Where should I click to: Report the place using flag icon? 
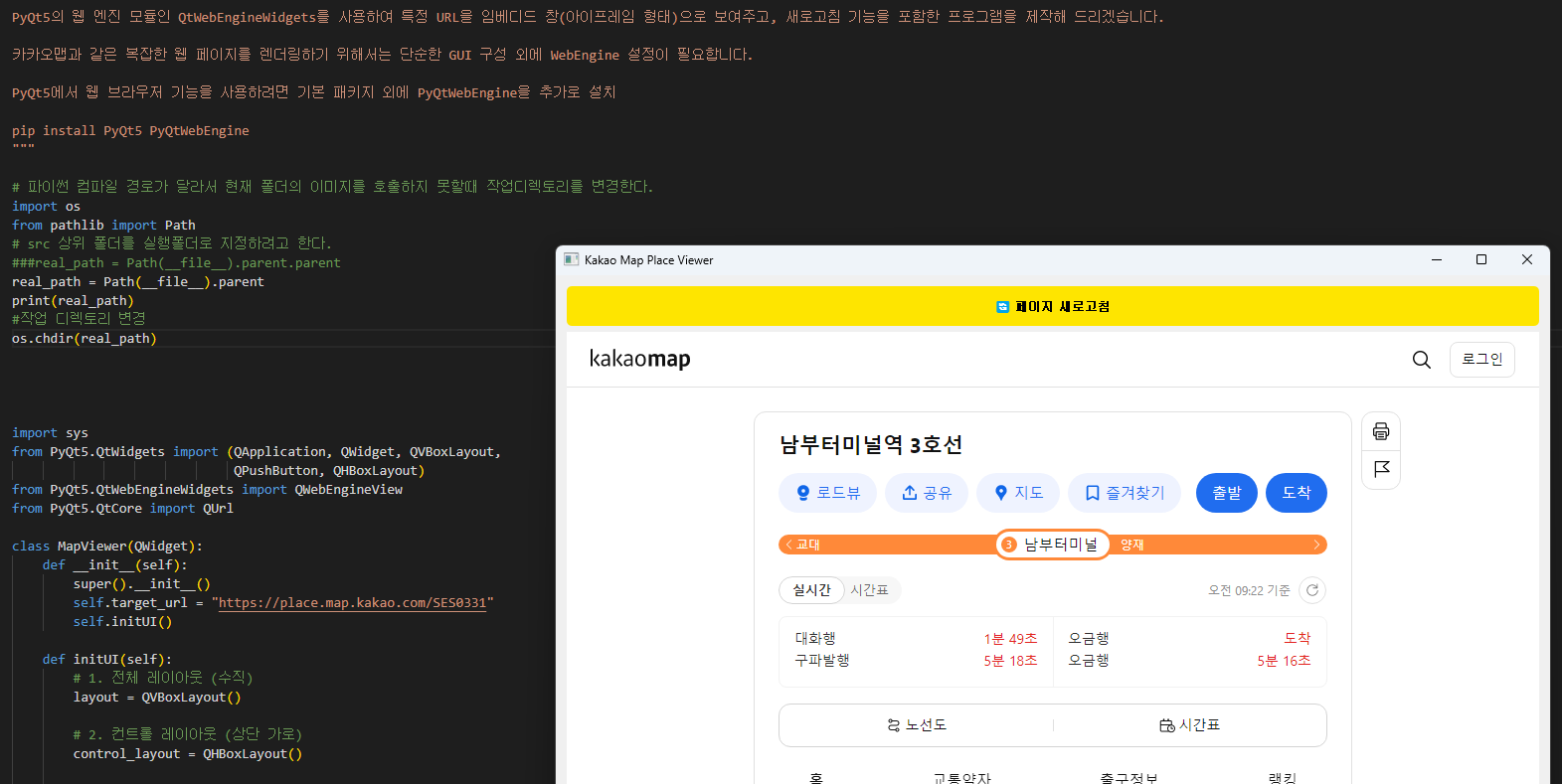[1381, 469]
